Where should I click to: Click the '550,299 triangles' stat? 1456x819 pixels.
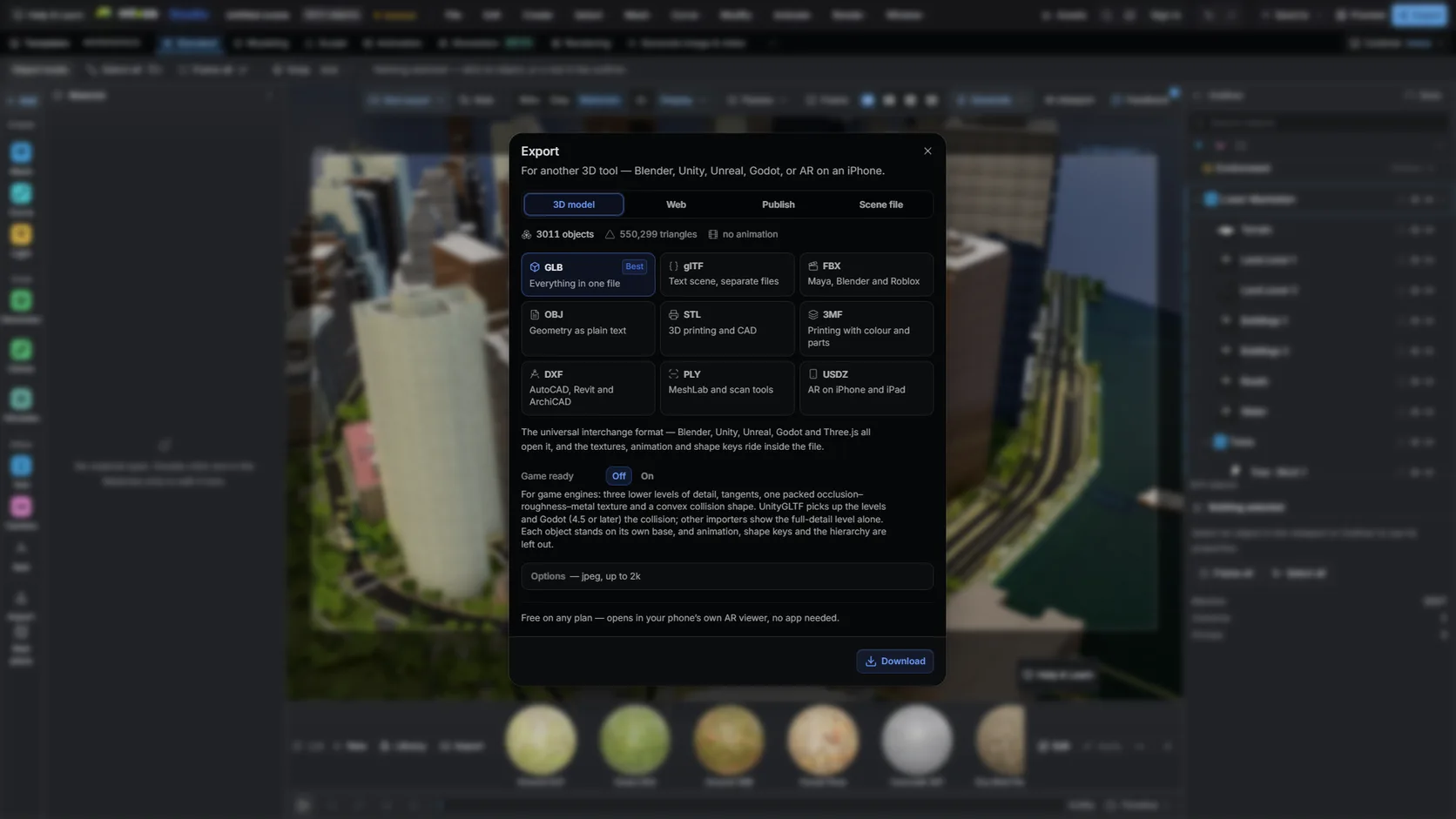650,234
